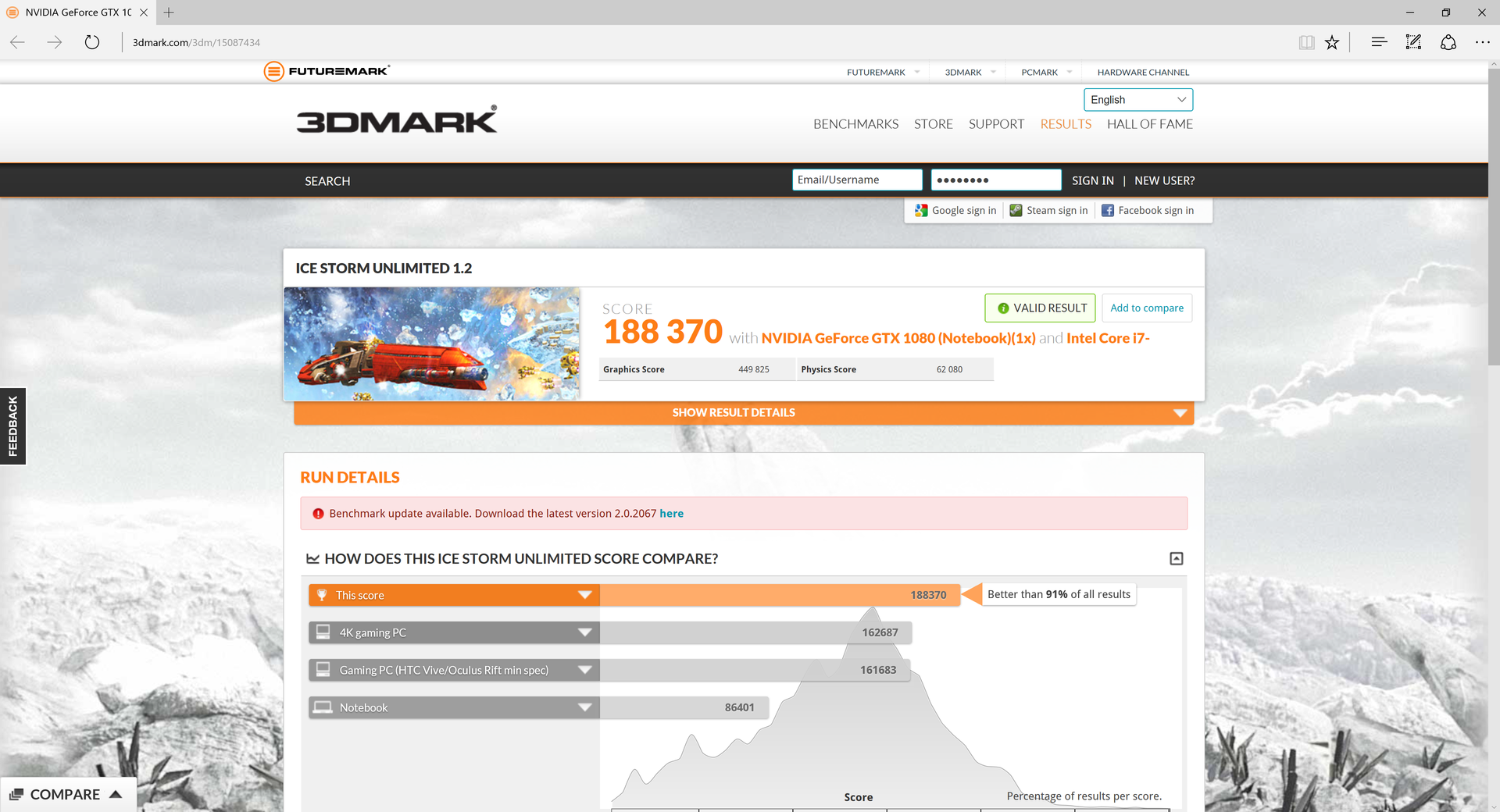Open reading view book icon
Viewport: 1500px width, 812px height.
click(x=1306, y=42)
